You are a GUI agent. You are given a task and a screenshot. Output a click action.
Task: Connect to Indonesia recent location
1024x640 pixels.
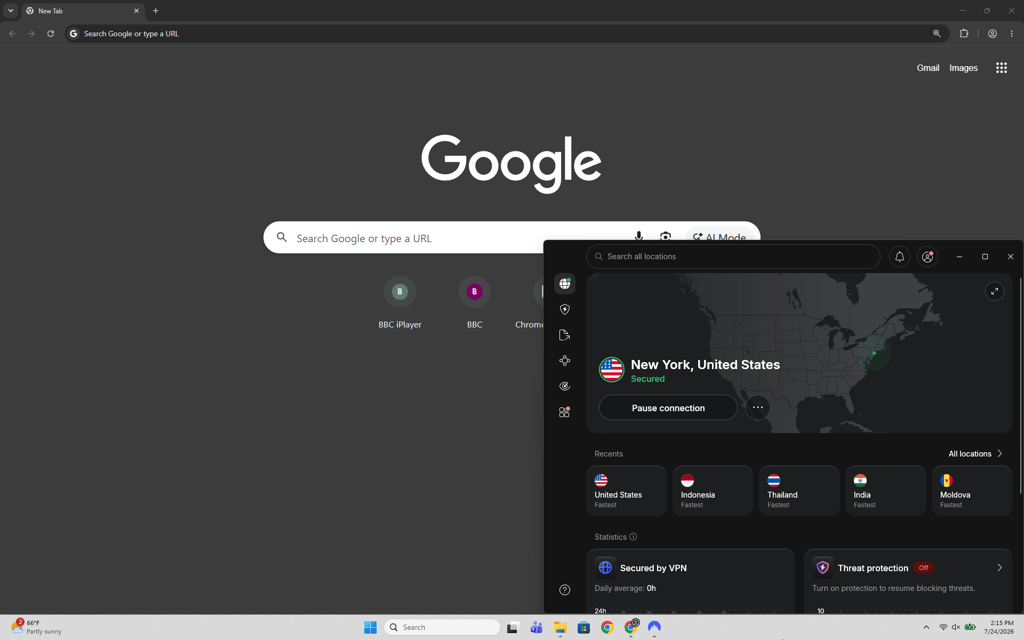(x=712, y=490)
